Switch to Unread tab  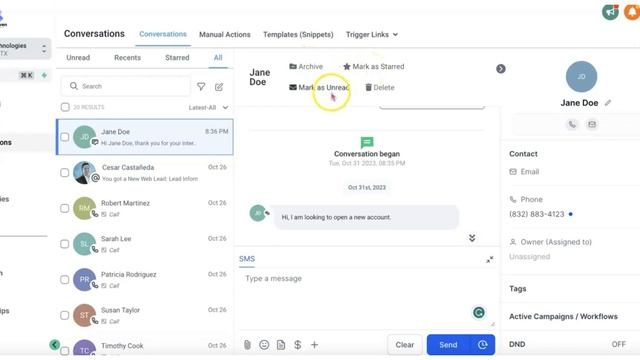tap(78, 58)
